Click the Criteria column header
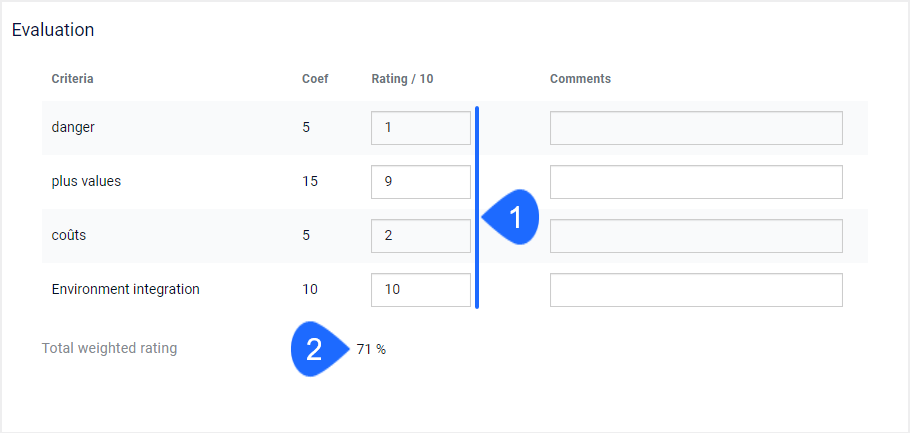Screen dimensions: 910x433 pos(73,79)
